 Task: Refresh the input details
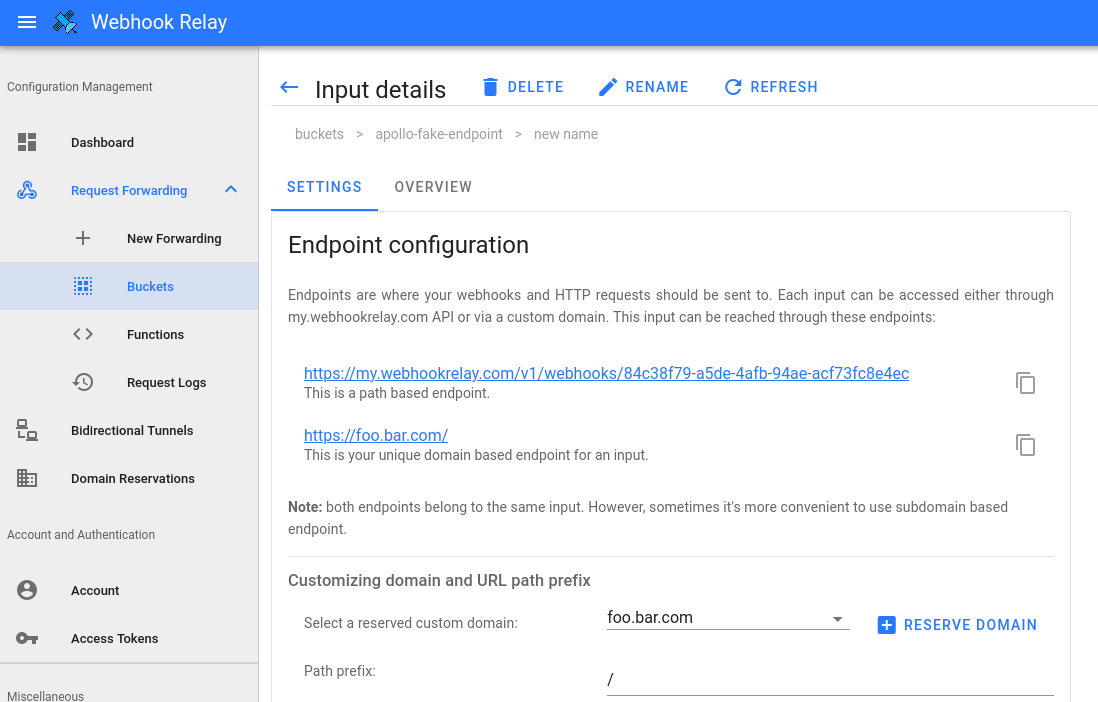tap(771, 87)
